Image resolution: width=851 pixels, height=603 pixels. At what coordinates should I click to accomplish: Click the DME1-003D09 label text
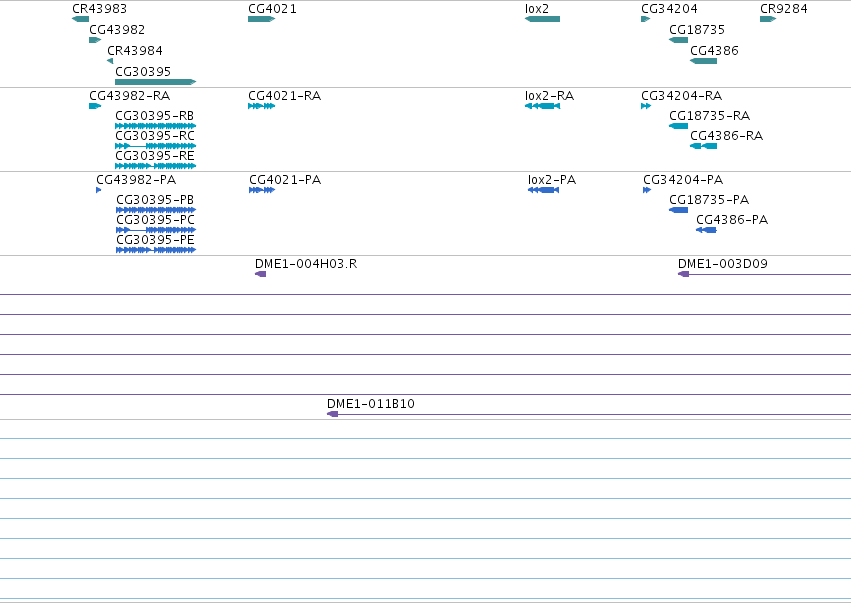tap(723, 264)
